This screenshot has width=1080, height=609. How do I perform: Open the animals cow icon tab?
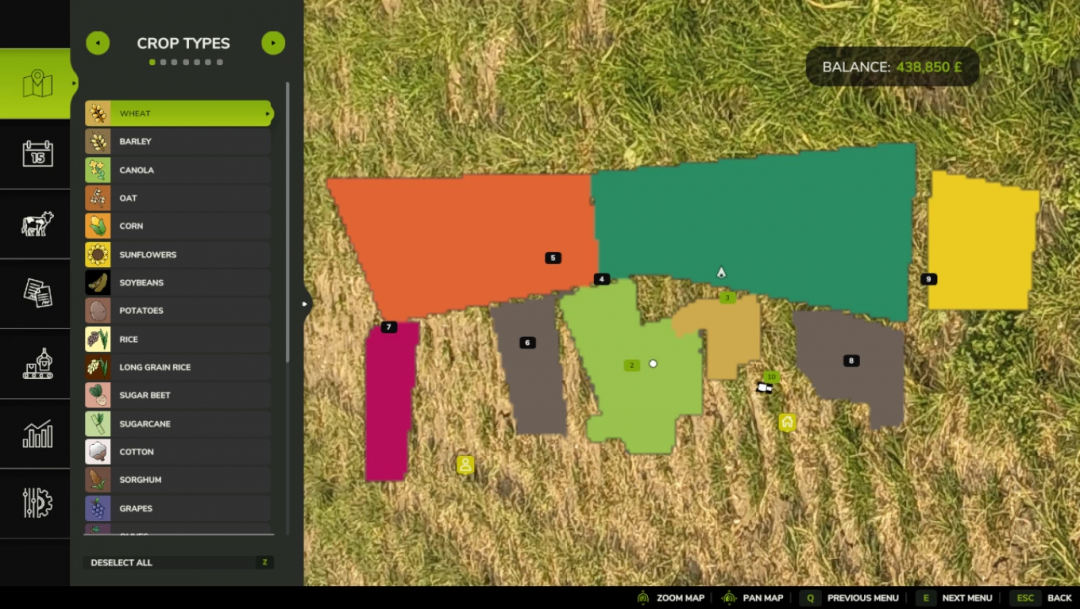coord(37,224)
